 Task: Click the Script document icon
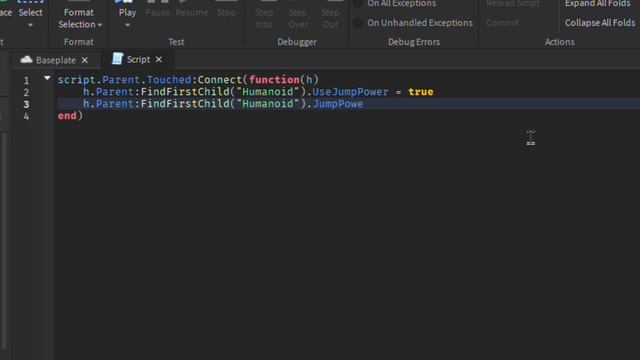coord(118,59)
